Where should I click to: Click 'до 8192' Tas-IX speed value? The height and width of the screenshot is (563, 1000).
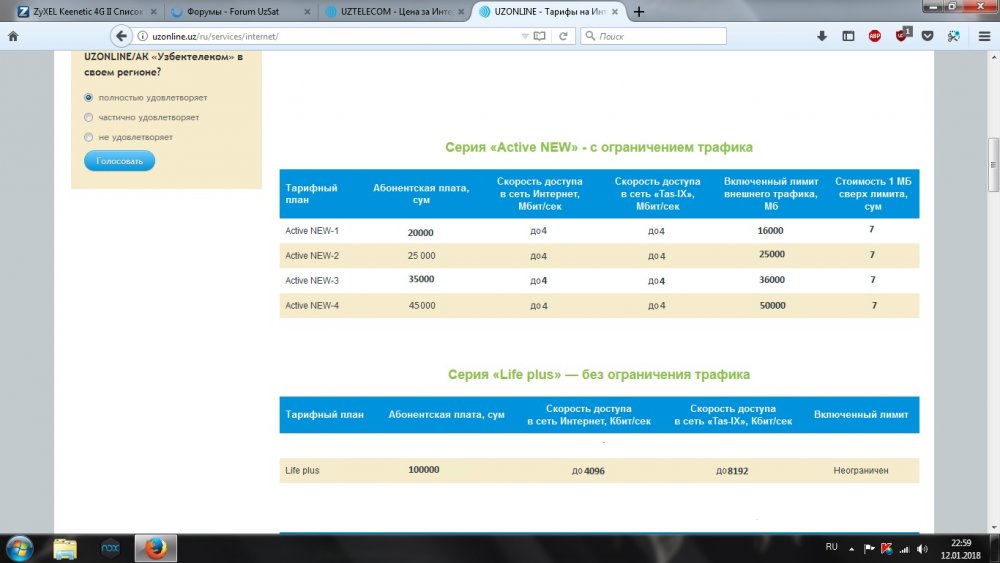(x=732, y=471)
